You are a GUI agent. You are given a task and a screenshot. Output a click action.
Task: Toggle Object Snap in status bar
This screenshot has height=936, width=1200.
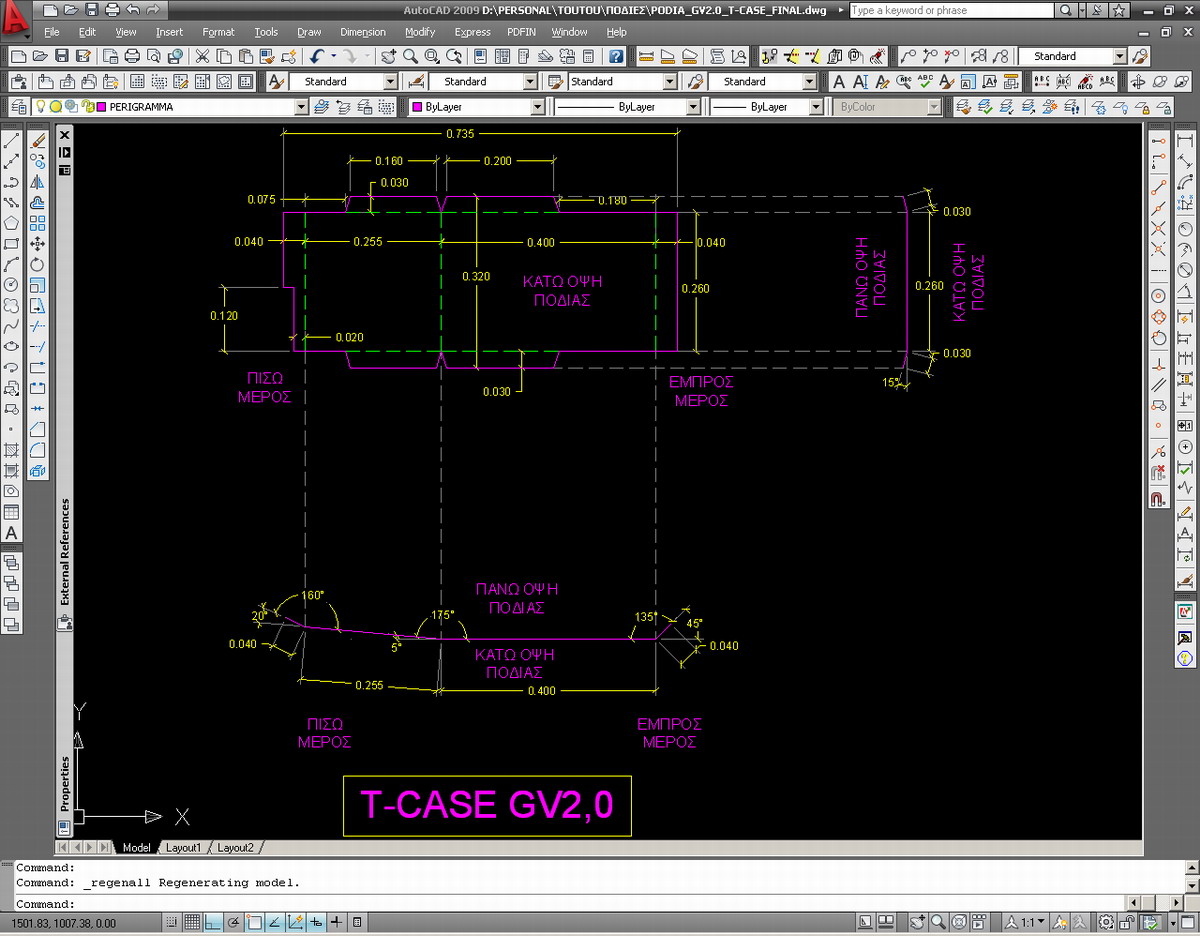254,922
